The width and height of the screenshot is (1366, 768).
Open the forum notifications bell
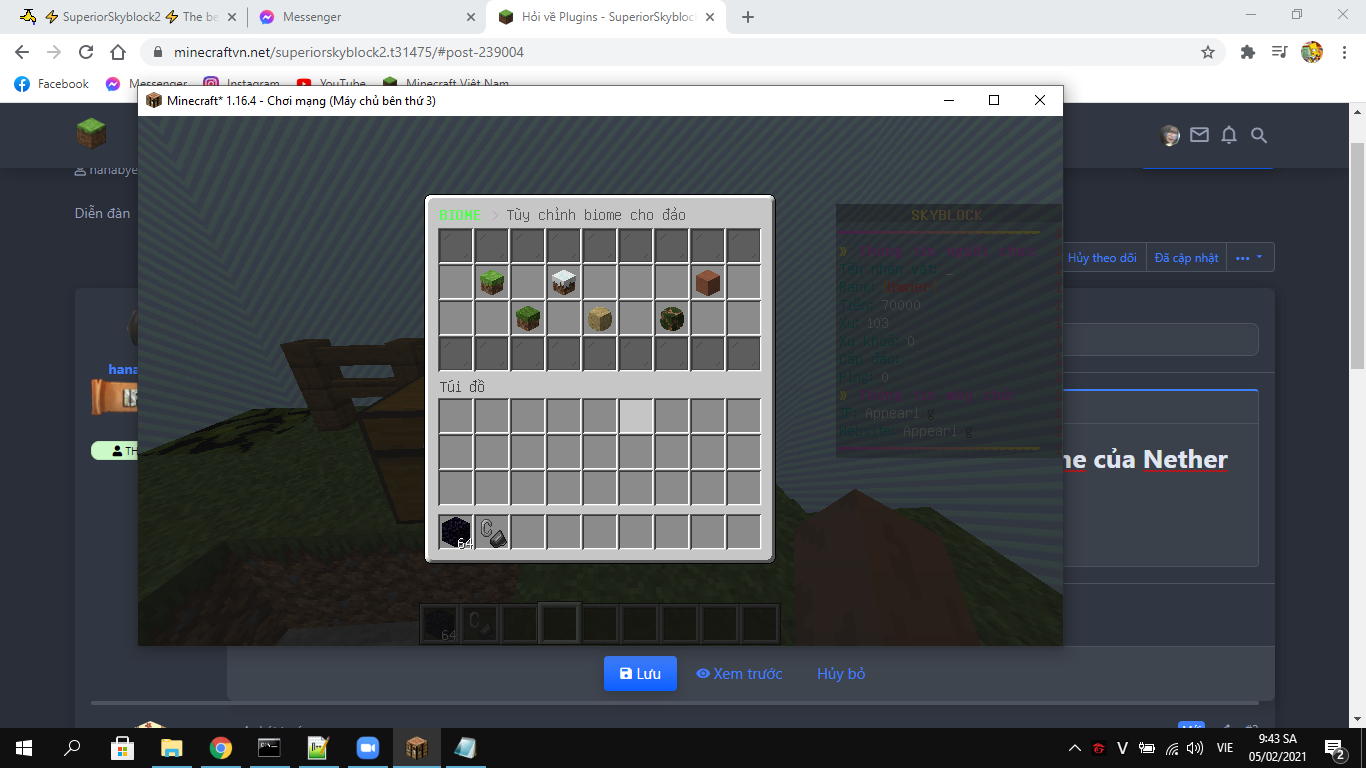[1229, 135]
